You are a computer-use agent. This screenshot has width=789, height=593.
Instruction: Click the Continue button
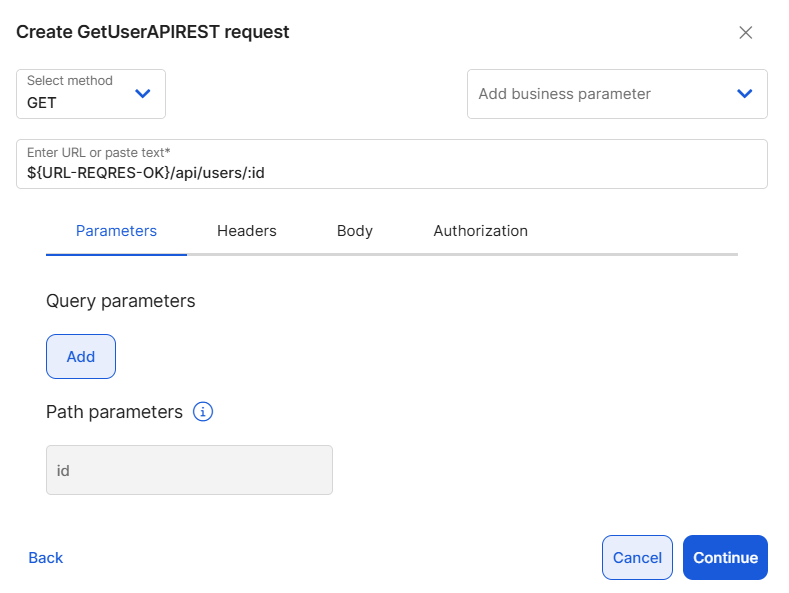click(725, 558)
